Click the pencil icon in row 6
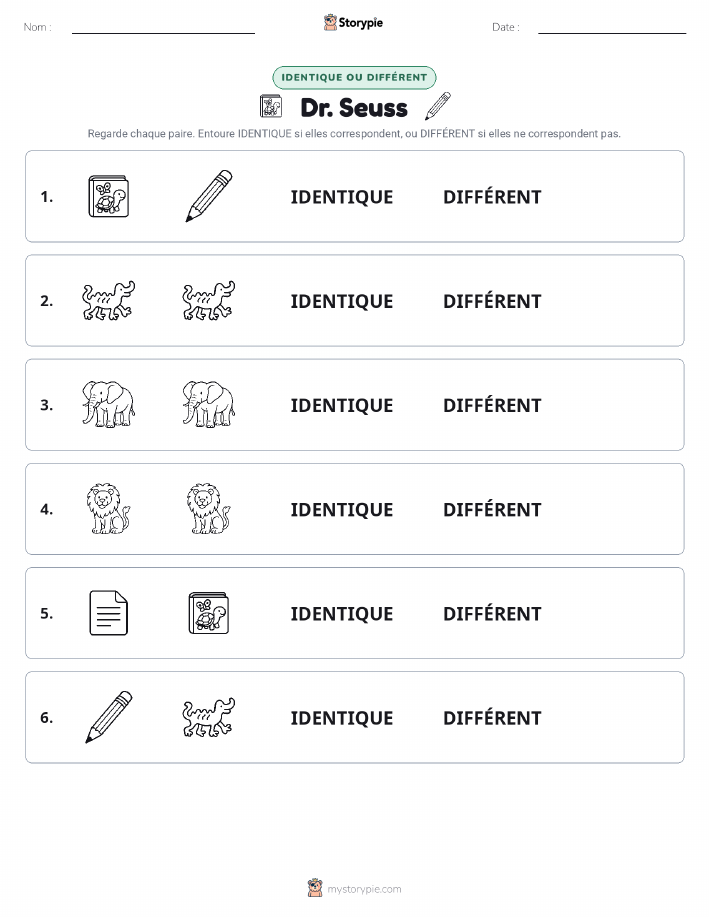709x917 pixels. [108, 717]
